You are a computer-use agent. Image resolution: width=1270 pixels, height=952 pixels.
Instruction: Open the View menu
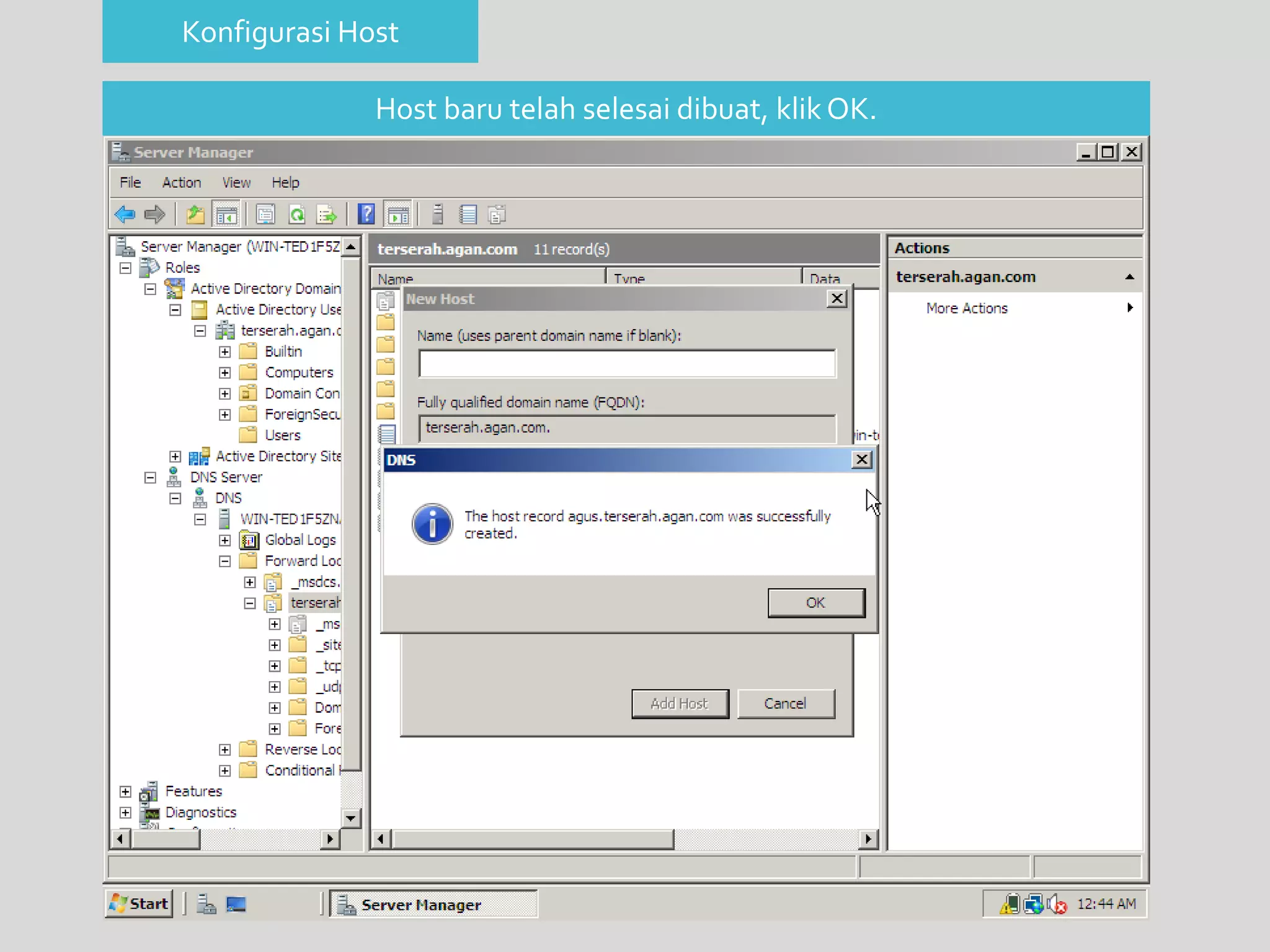click(236, 183)
